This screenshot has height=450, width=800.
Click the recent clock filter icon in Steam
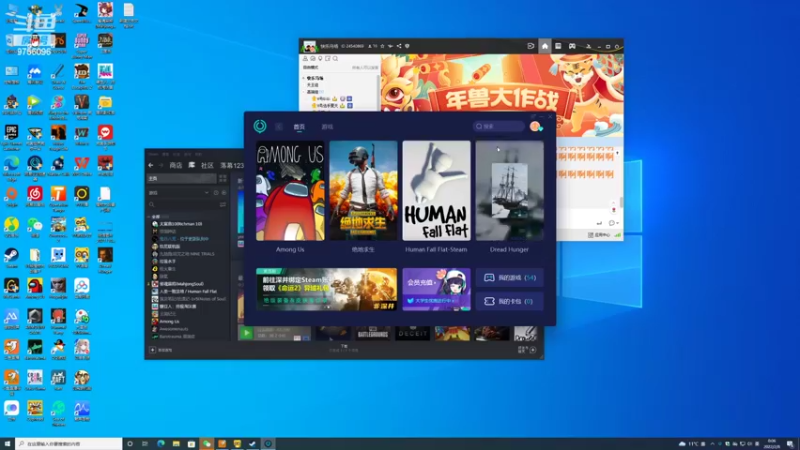pos(216,193)
